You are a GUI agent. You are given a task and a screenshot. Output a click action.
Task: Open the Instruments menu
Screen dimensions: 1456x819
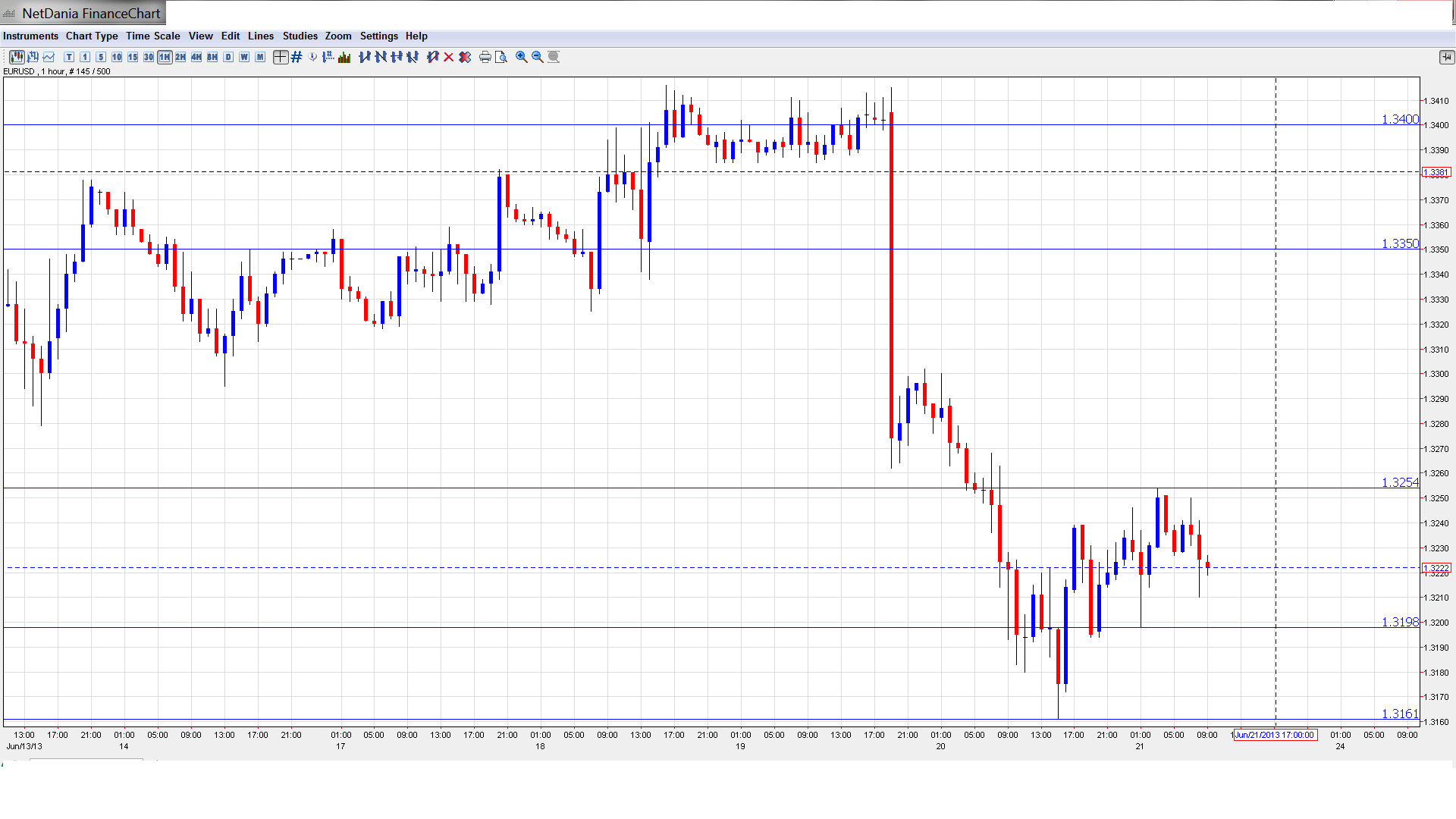tap(30, 36)
